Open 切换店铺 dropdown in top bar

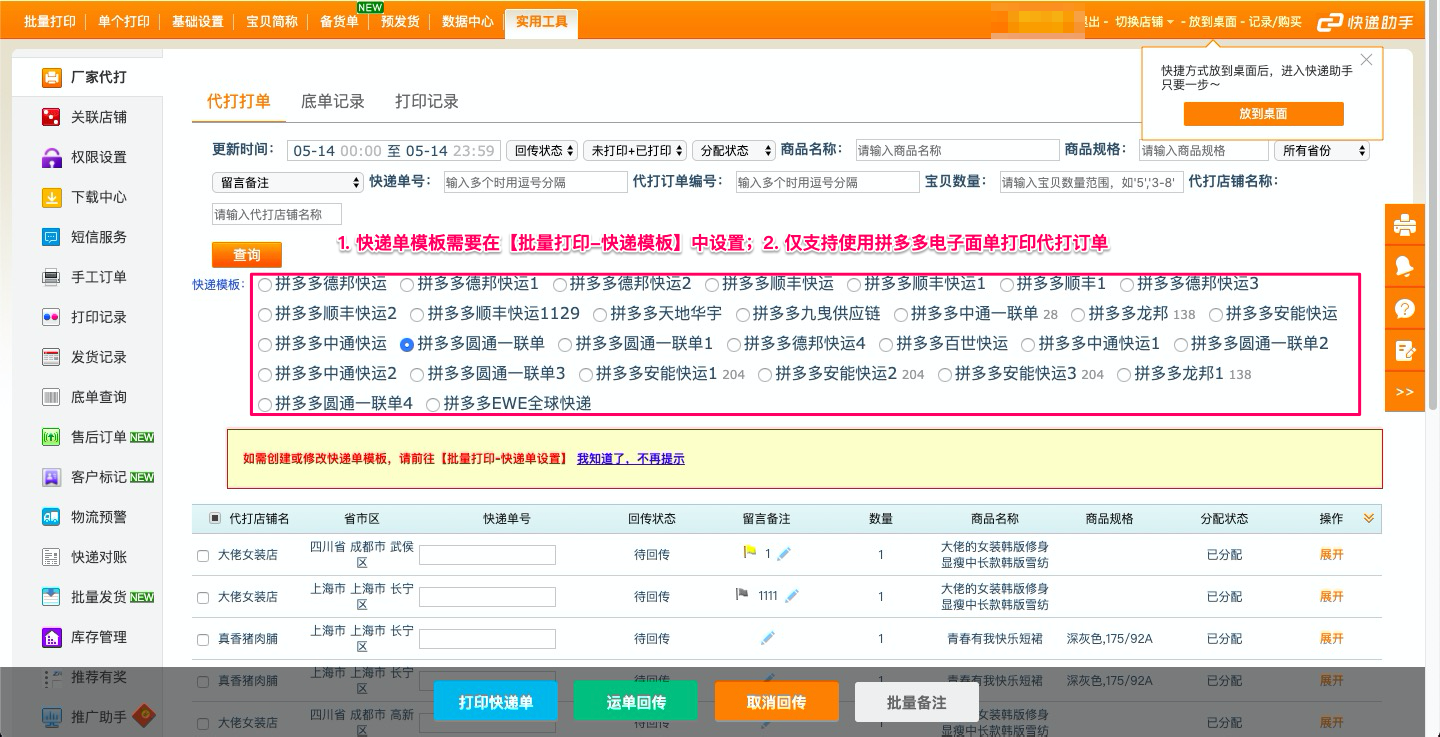[x=1144, y=21]
